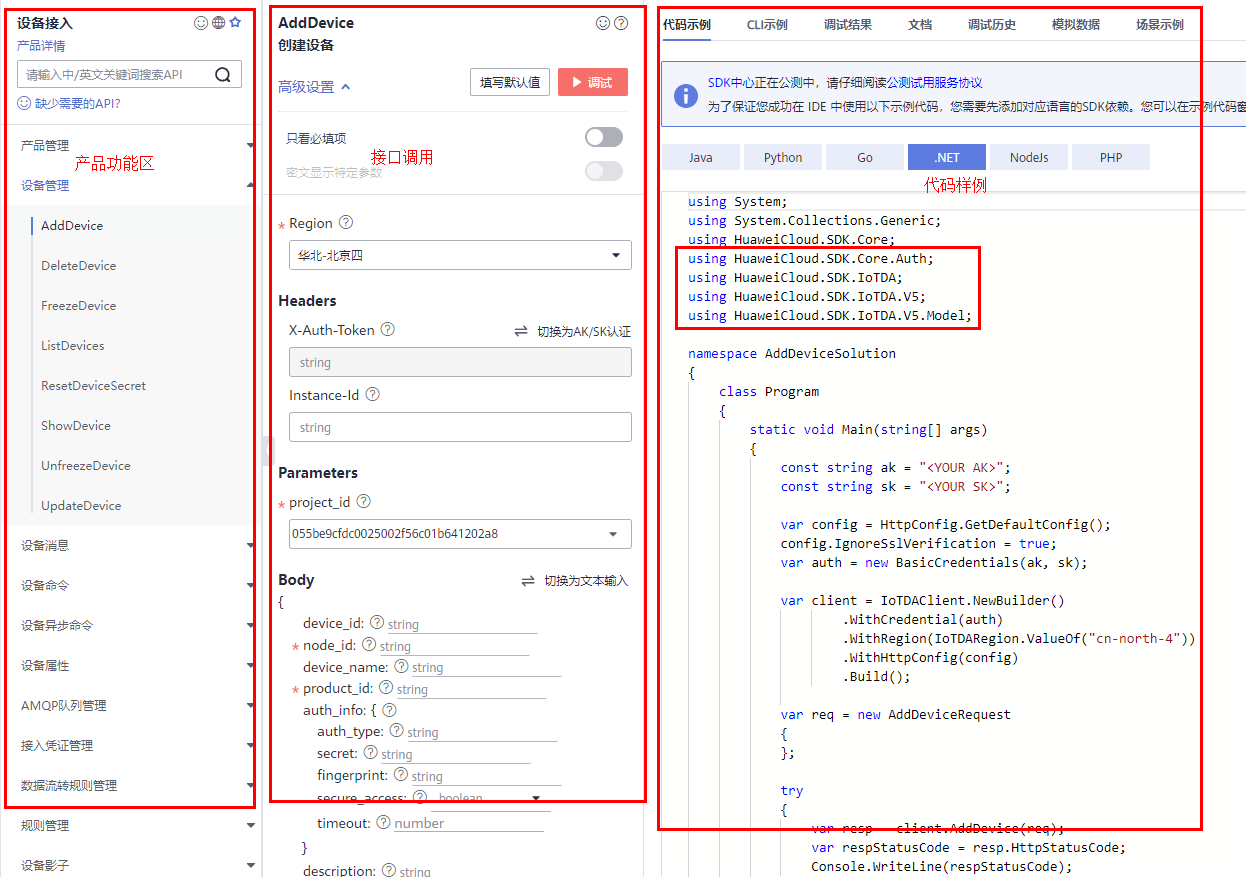Click the help icon next to description
The width and height of the screenshot is (1246, 877).
point(389,871)
